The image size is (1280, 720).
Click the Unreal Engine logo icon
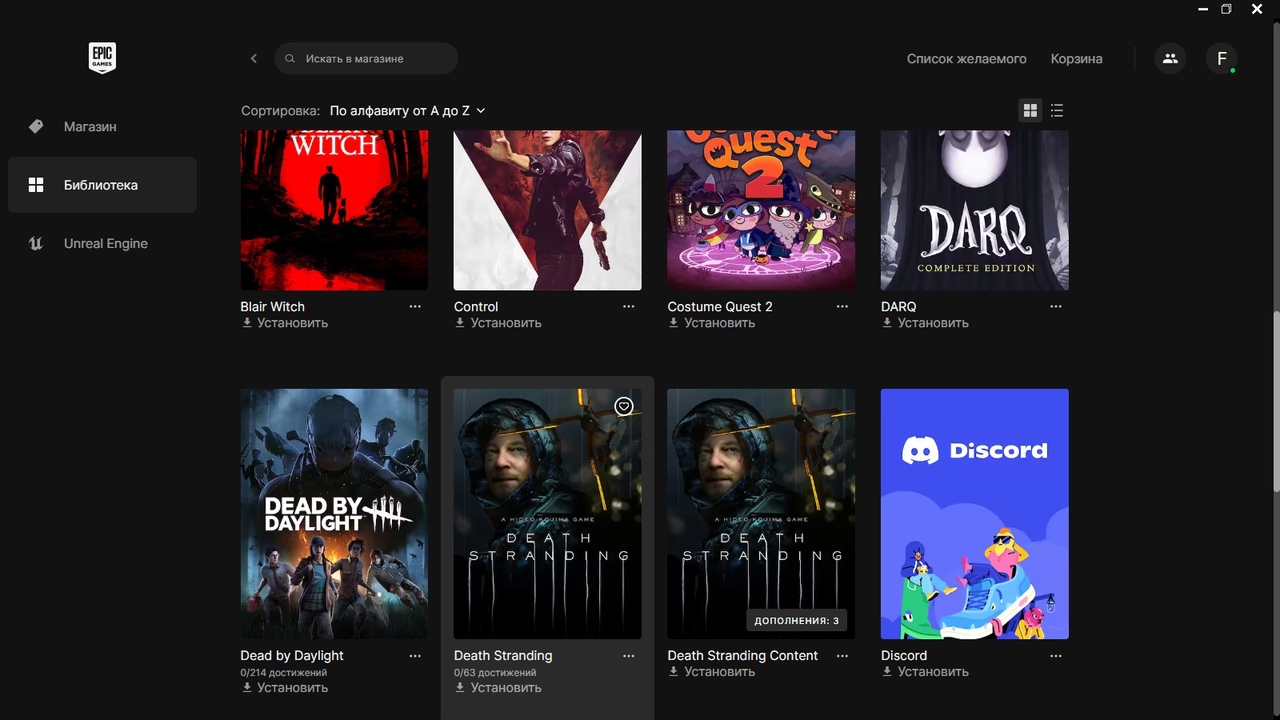click(x=36, y=243)
